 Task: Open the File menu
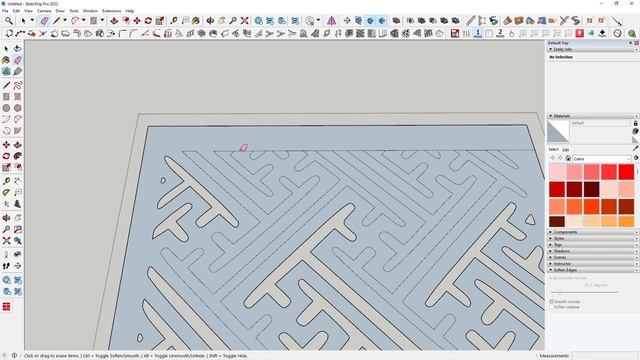(x=5, y=11)
